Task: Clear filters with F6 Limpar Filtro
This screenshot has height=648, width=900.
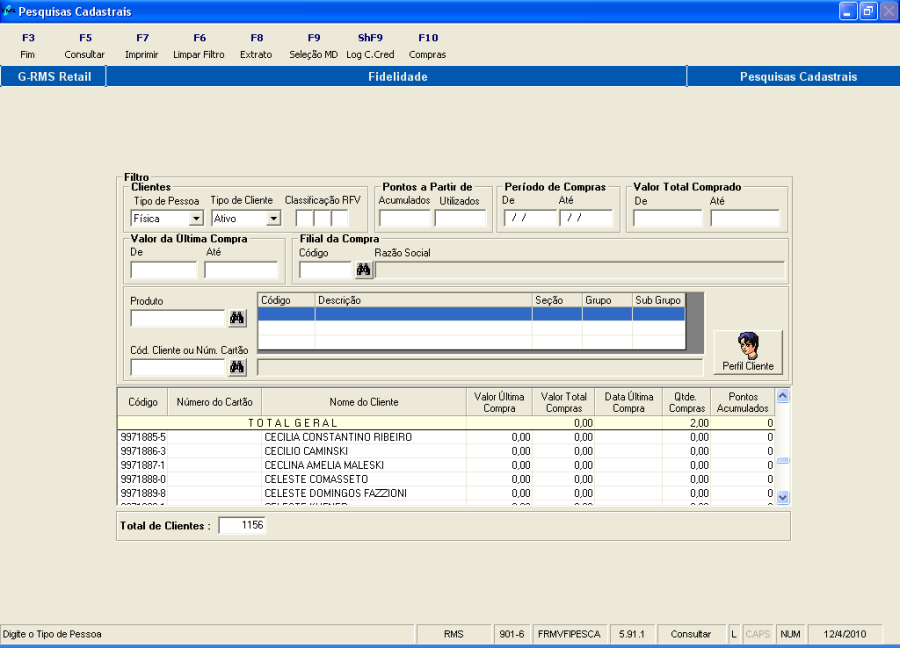Action: pos(199,46)
